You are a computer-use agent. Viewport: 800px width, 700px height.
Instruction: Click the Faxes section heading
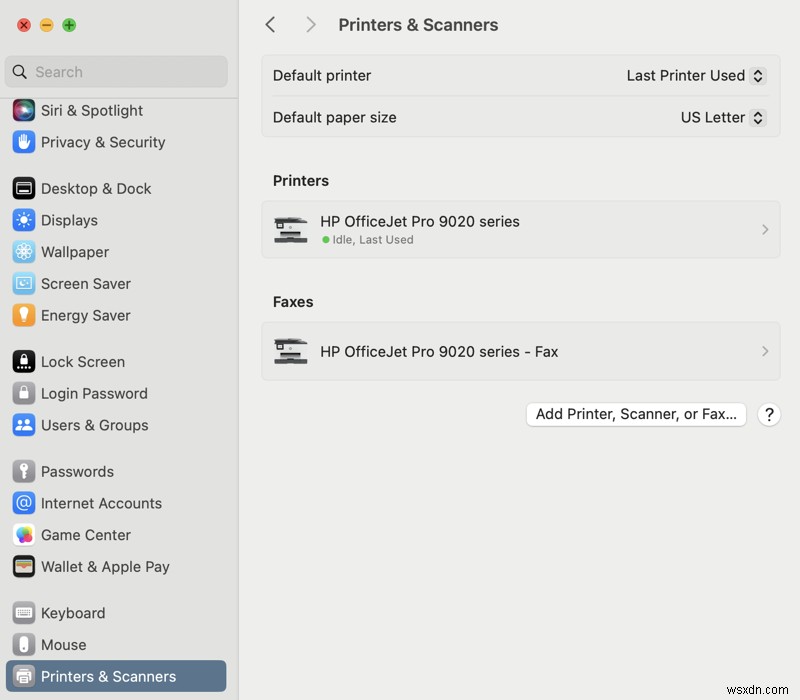293,301
